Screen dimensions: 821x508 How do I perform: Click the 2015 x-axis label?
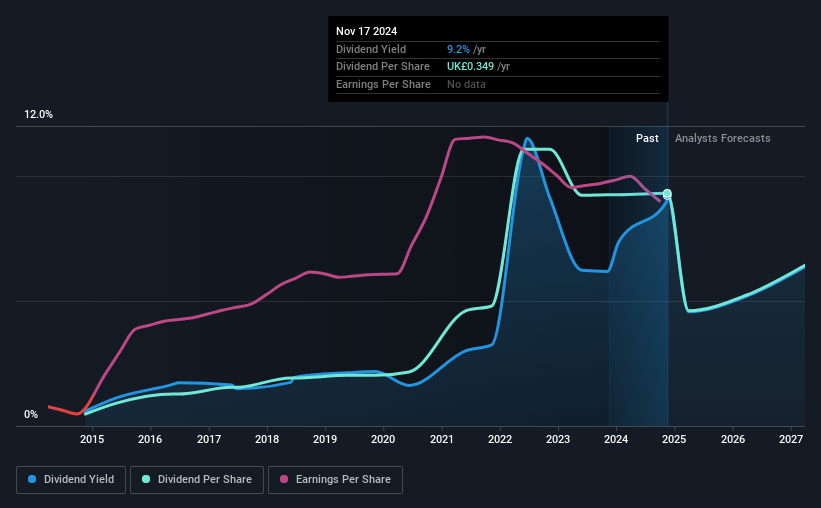click(92, 439)
